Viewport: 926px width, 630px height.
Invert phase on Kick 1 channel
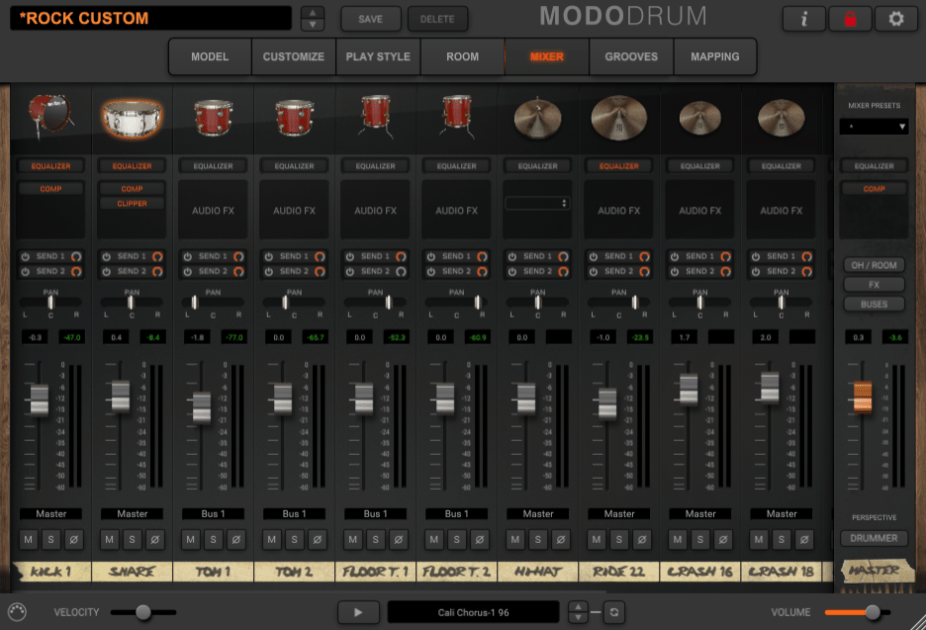click(x=74, y=539)
